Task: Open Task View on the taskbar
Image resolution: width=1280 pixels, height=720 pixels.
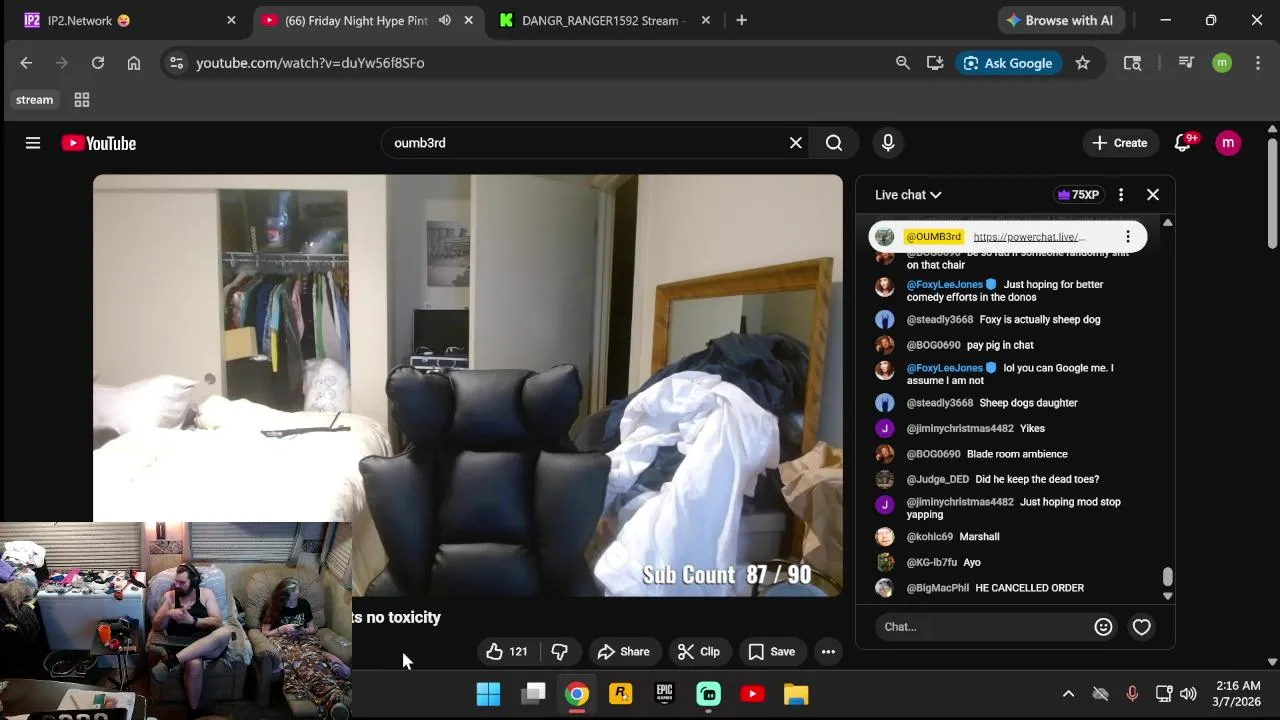Action: coord(534,694)
